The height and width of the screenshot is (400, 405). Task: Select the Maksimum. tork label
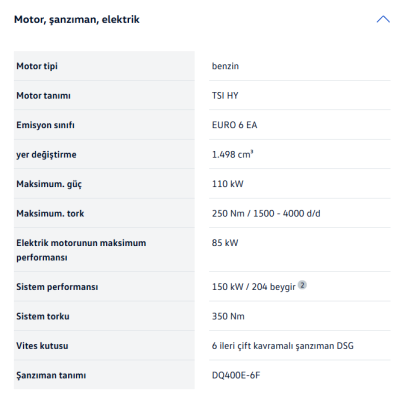coord(50,213)
